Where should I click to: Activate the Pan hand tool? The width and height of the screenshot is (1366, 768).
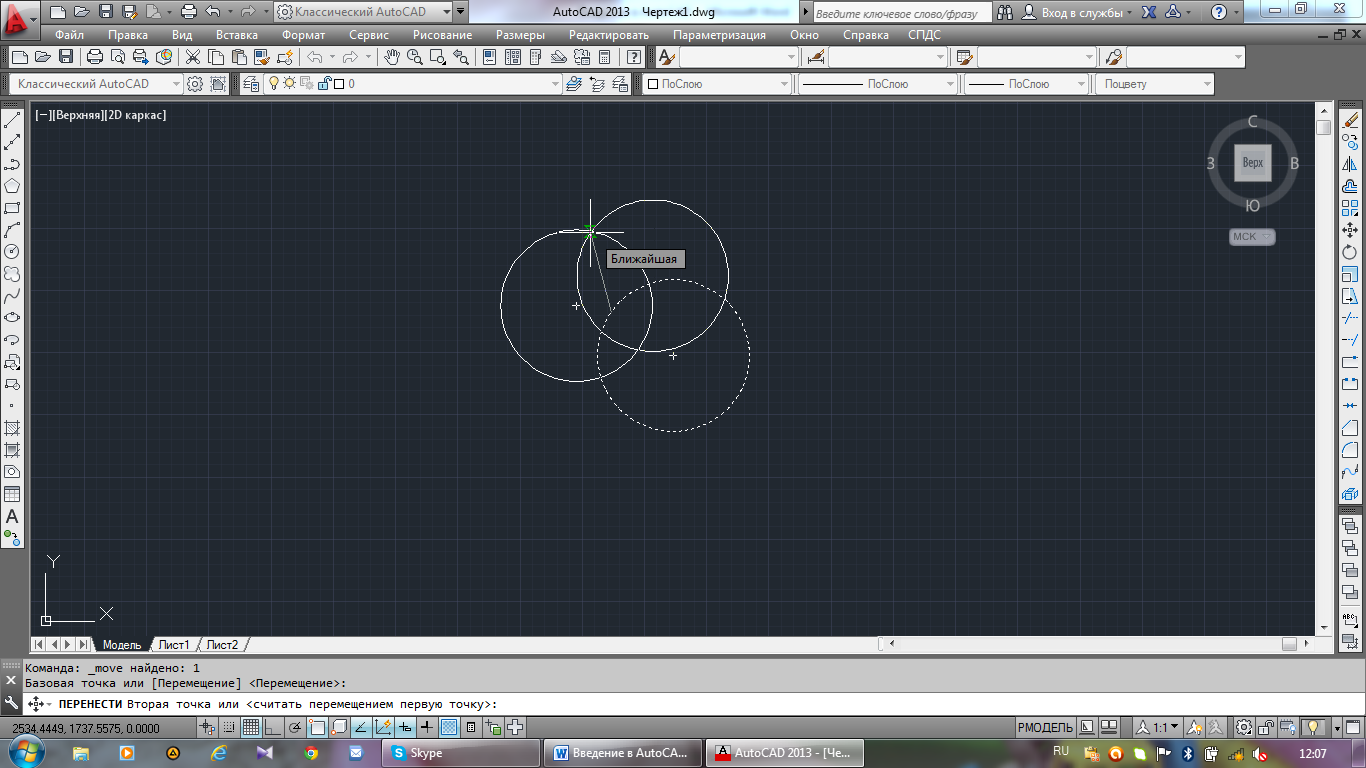pyautogui.click(x=393, y=57)
